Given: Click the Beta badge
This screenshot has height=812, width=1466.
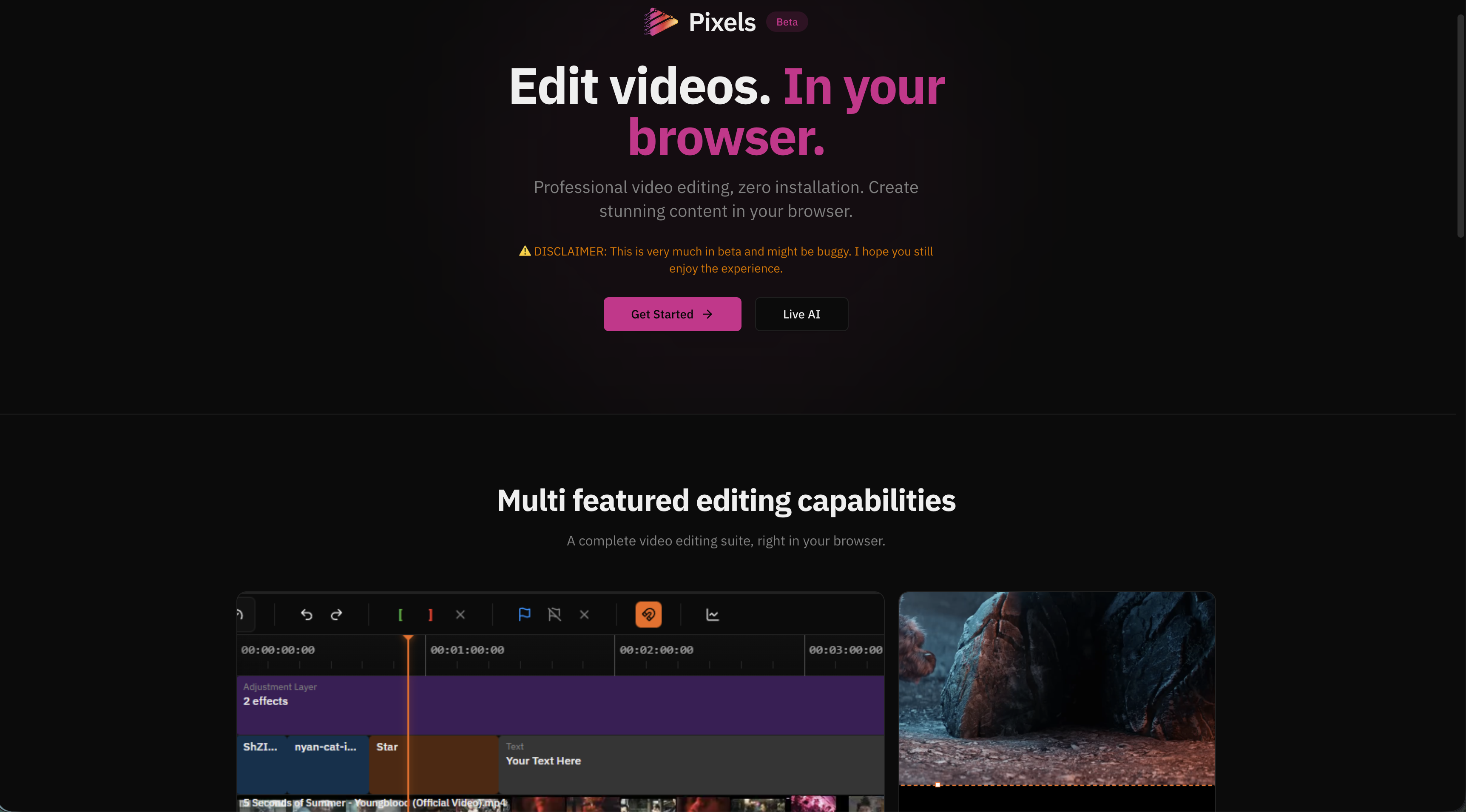Looking at the screenshot, I should (x=787, y=22).
